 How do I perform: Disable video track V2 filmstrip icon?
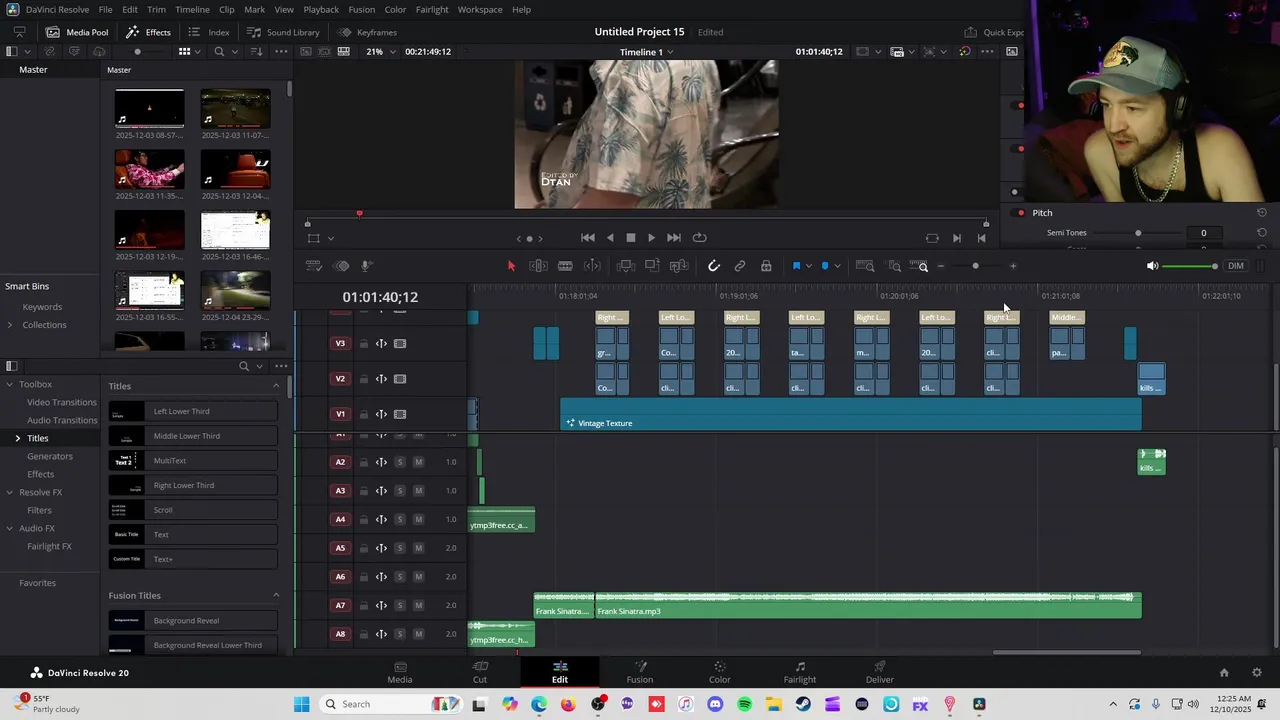[400, 379]
